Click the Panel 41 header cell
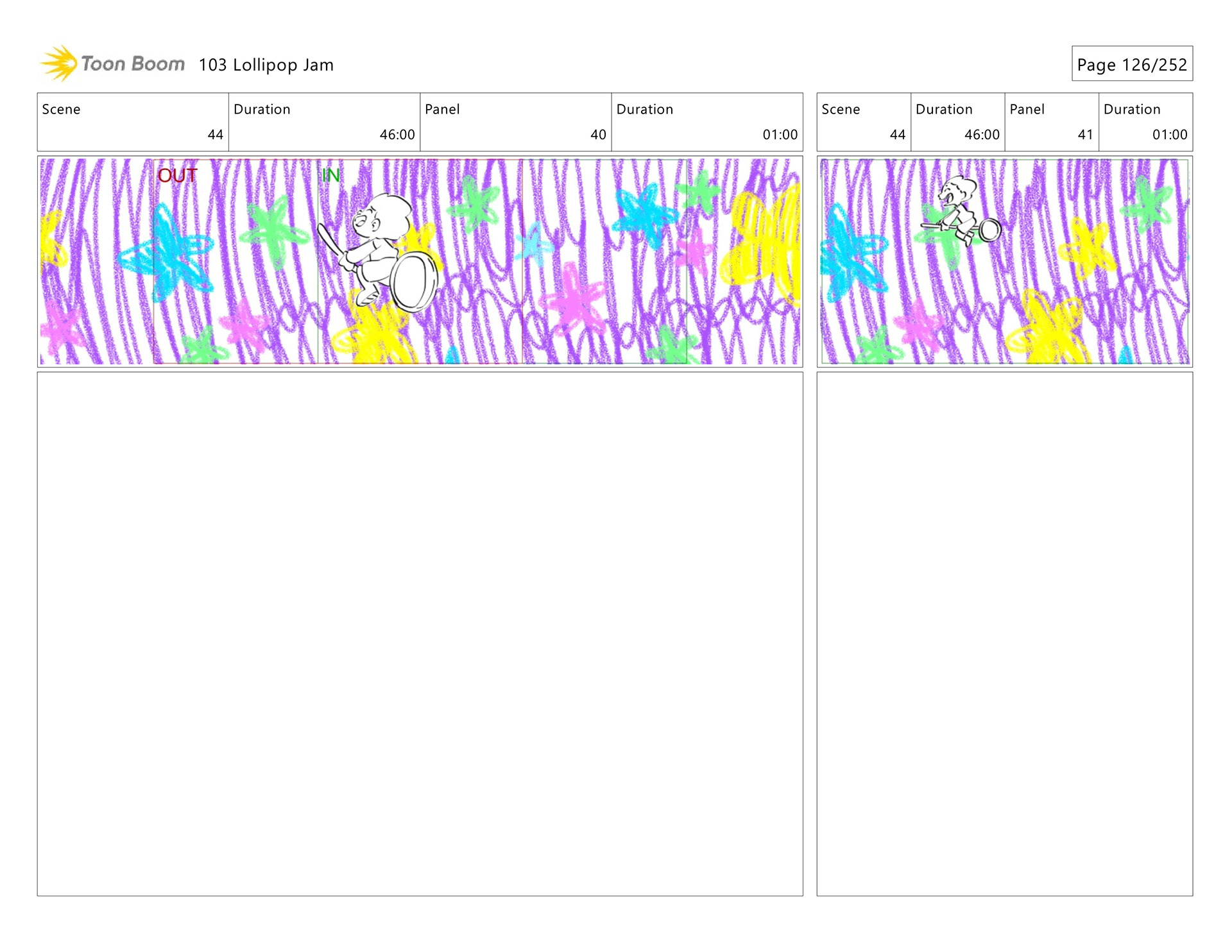Image resolution: width=1232 pixels, height=952 pixels. point(1051,122)
